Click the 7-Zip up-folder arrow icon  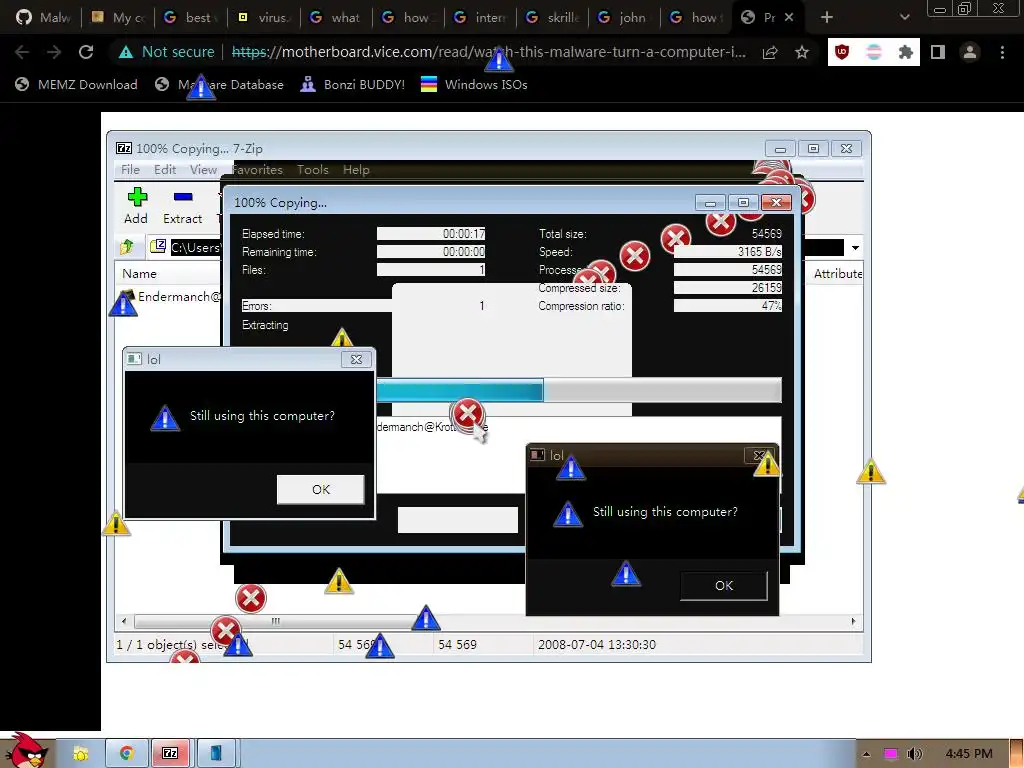tap(127, 247)
